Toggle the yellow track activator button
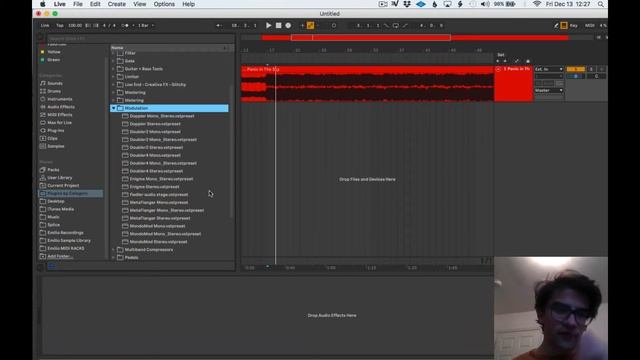This screenshot has height=360, width=640. [x=576, y=69]
